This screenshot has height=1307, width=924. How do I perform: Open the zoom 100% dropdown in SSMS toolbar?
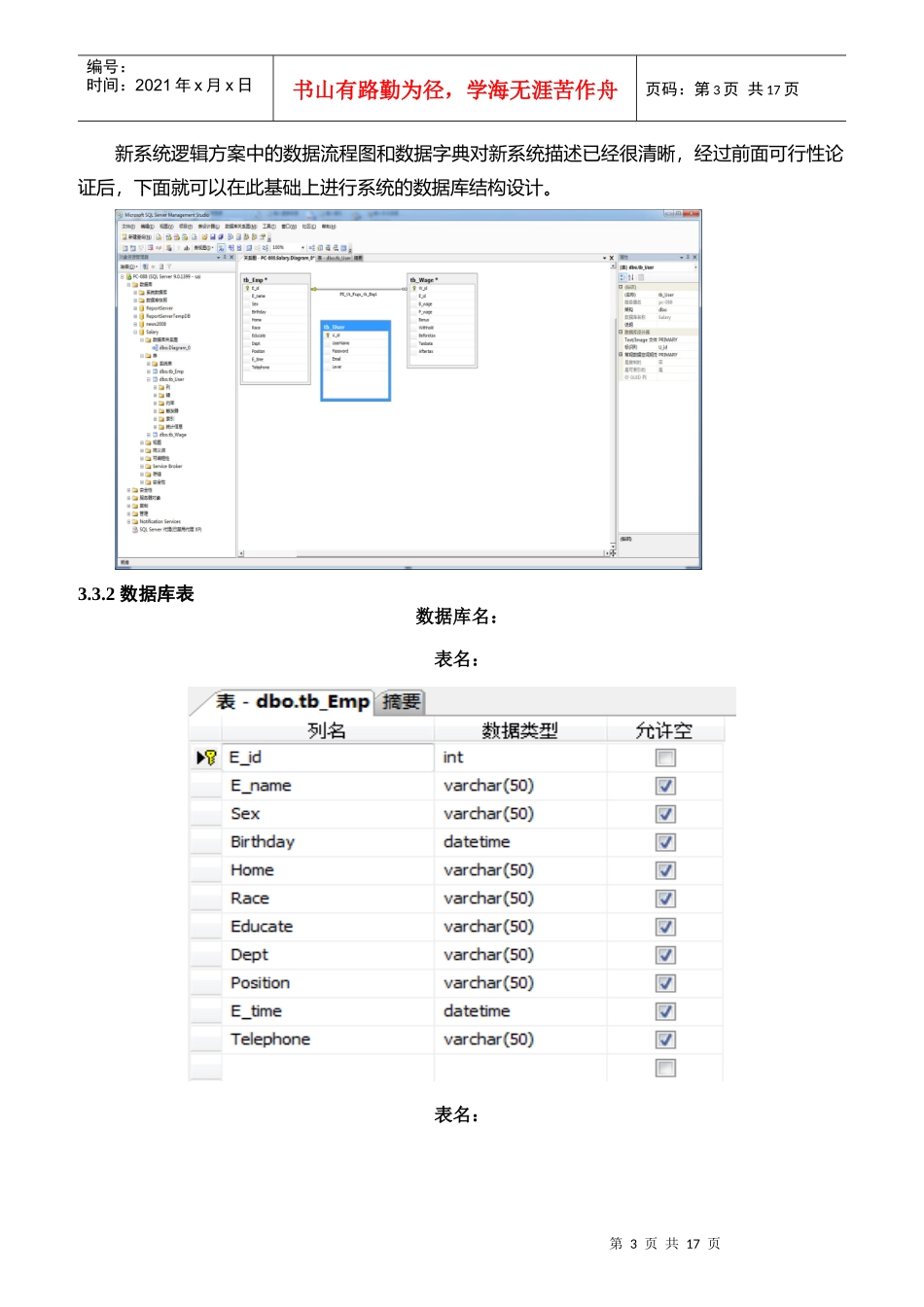pos(302,248)
